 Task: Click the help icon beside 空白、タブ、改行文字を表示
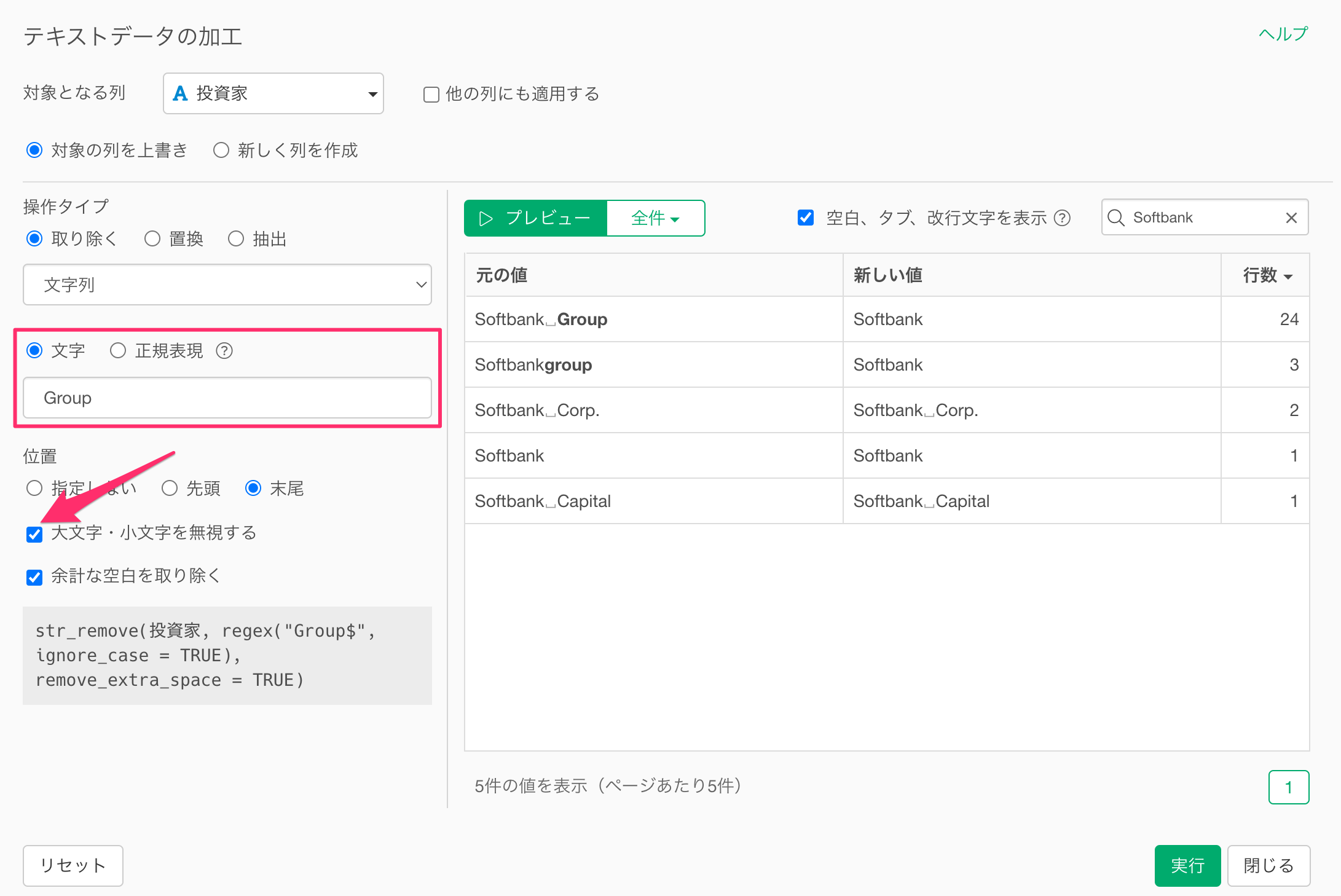1062,218
